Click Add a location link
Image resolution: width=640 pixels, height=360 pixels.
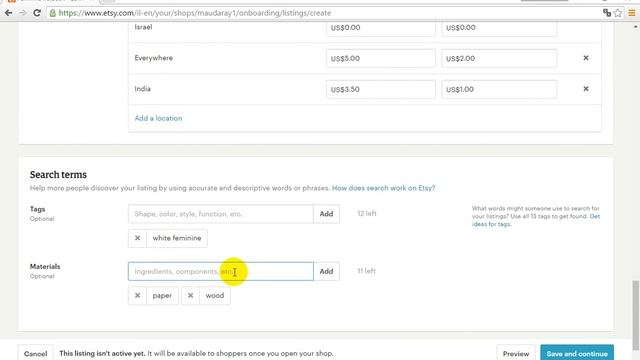click(158, 118)
